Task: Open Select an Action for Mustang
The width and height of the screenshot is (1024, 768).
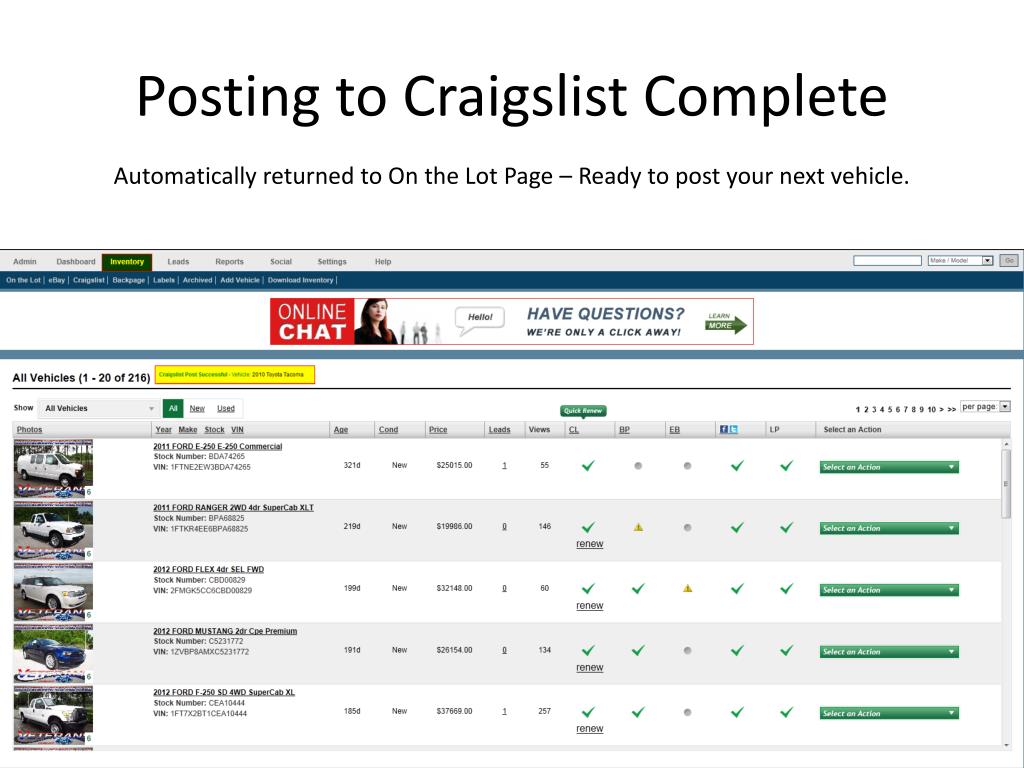Action: click(889, 652)
